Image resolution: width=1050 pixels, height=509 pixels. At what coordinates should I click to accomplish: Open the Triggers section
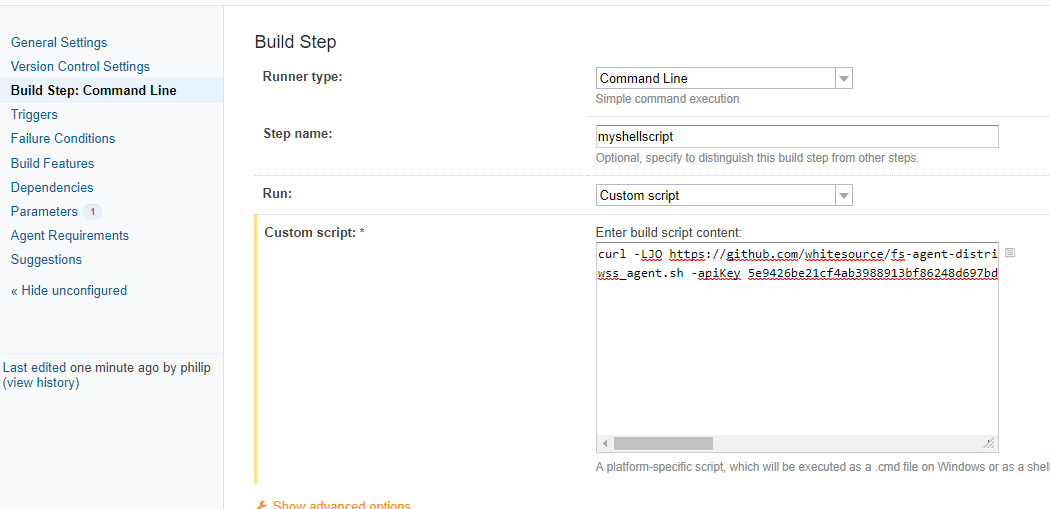[34, 114]
